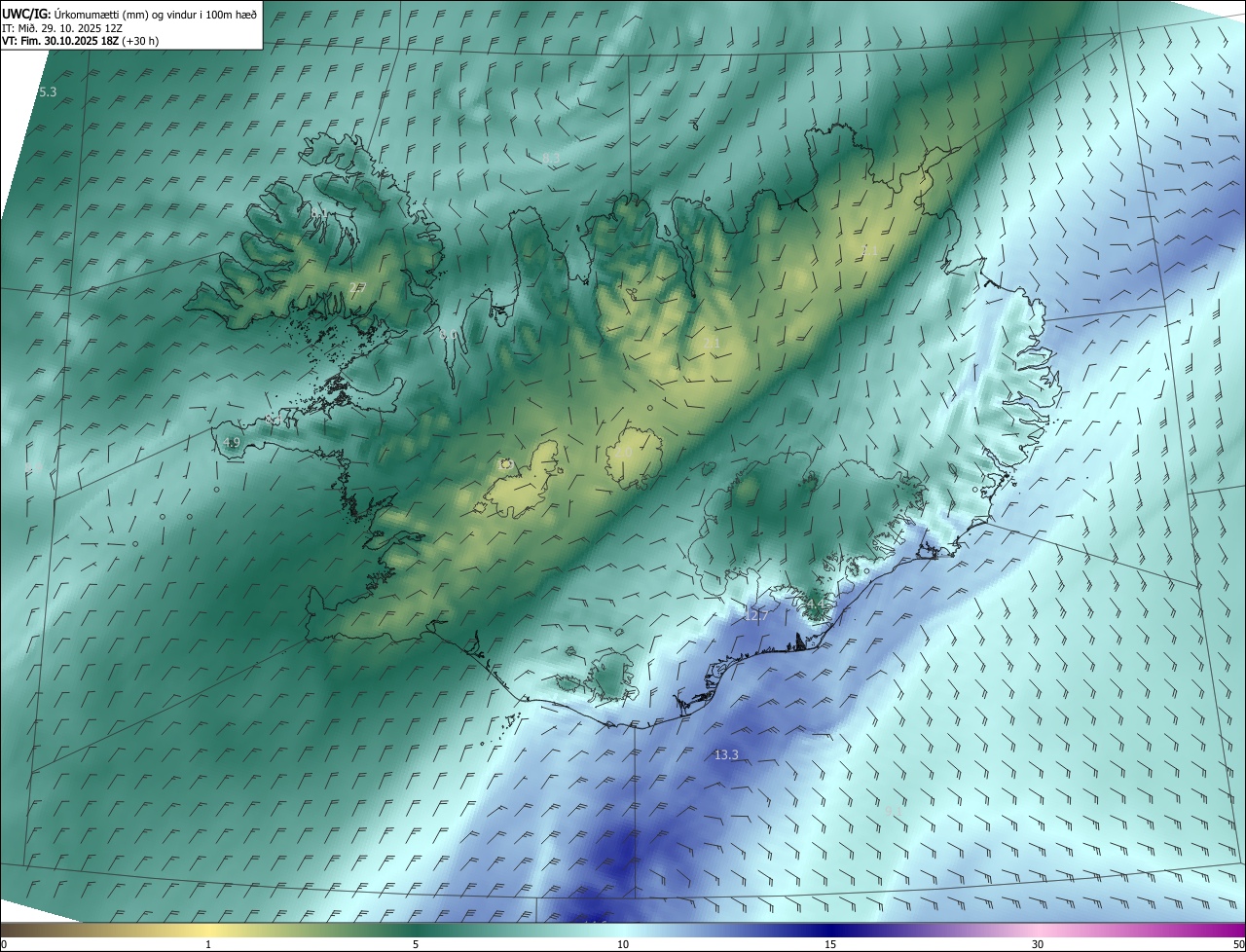Click the 4.4 value label on the southeast glacier tongue

coord(815,604)
